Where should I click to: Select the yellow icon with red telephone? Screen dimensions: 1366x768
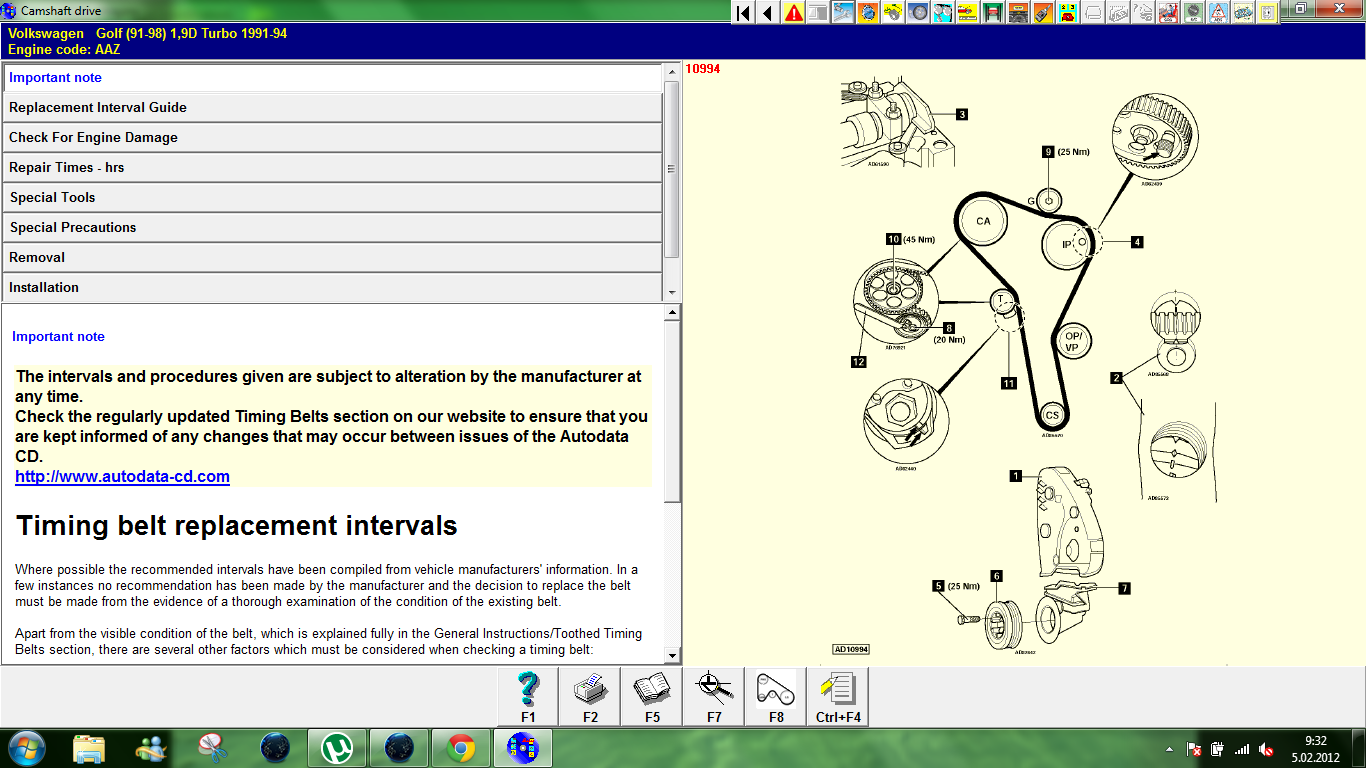point(1068,13)
